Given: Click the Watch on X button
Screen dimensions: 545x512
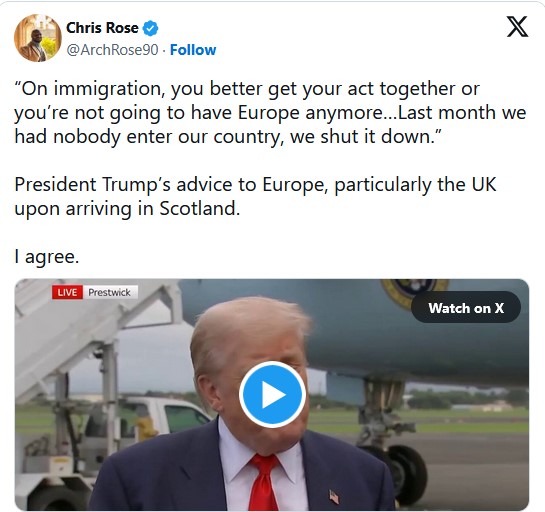Looking at the screenshot, I should point(466,308).
